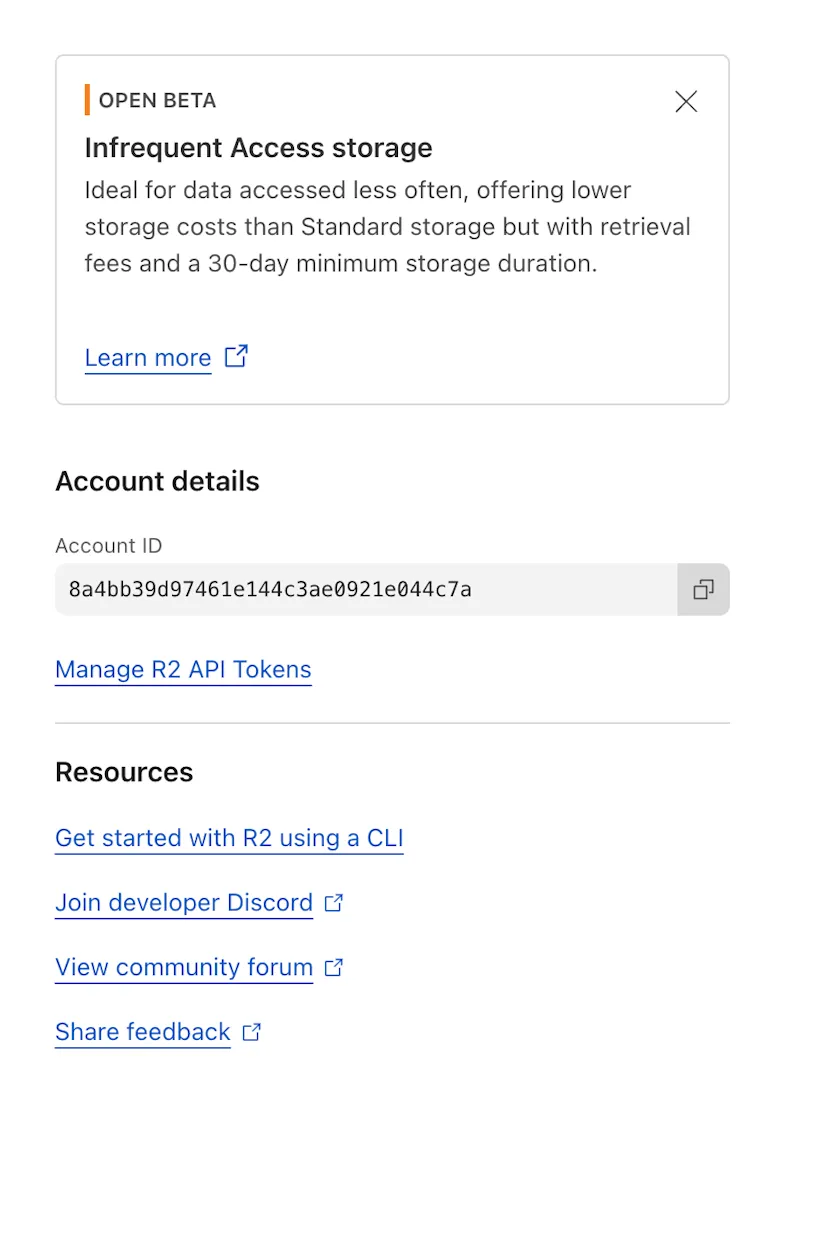
Task: Join the developer Discord
Action: (183, 902)
